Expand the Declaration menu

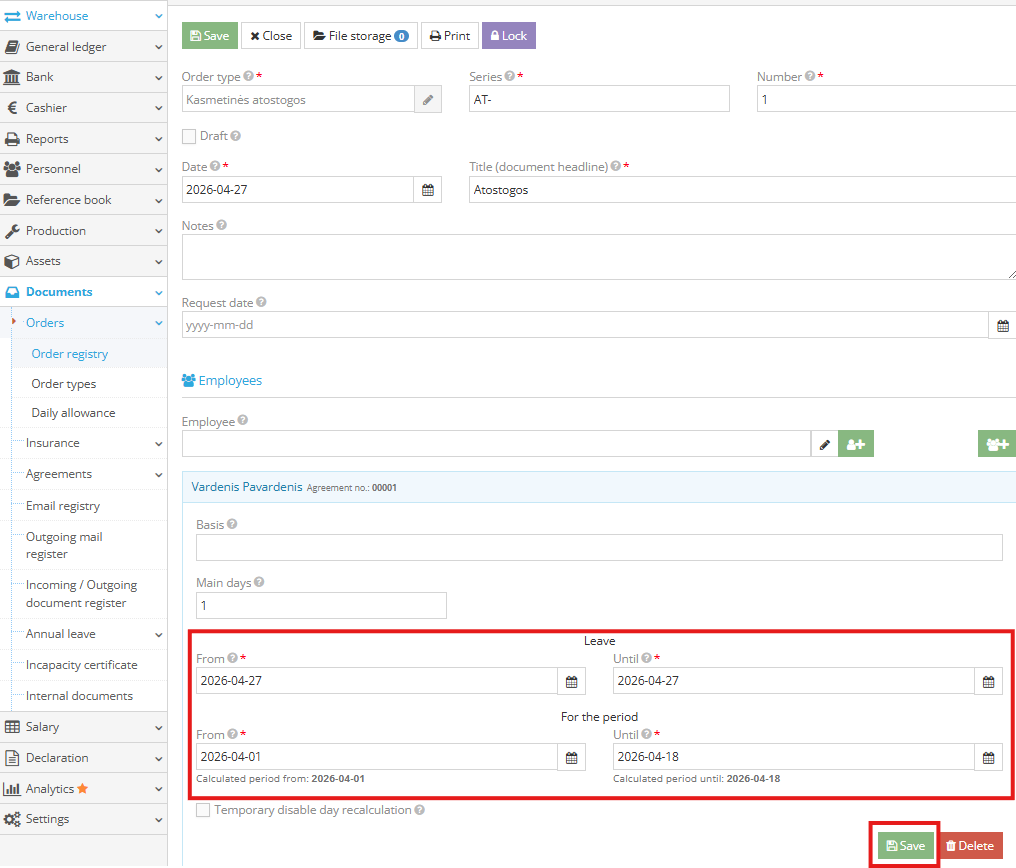(84, 758)
